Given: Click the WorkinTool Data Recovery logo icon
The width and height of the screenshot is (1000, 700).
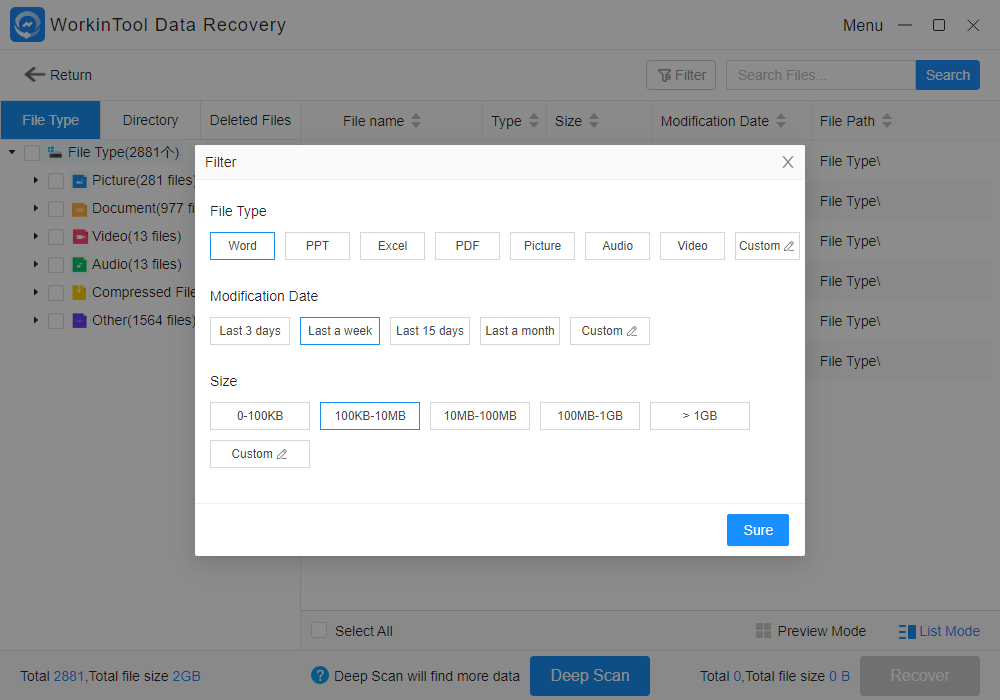Looking at the screenshot, I should [27, 25].
